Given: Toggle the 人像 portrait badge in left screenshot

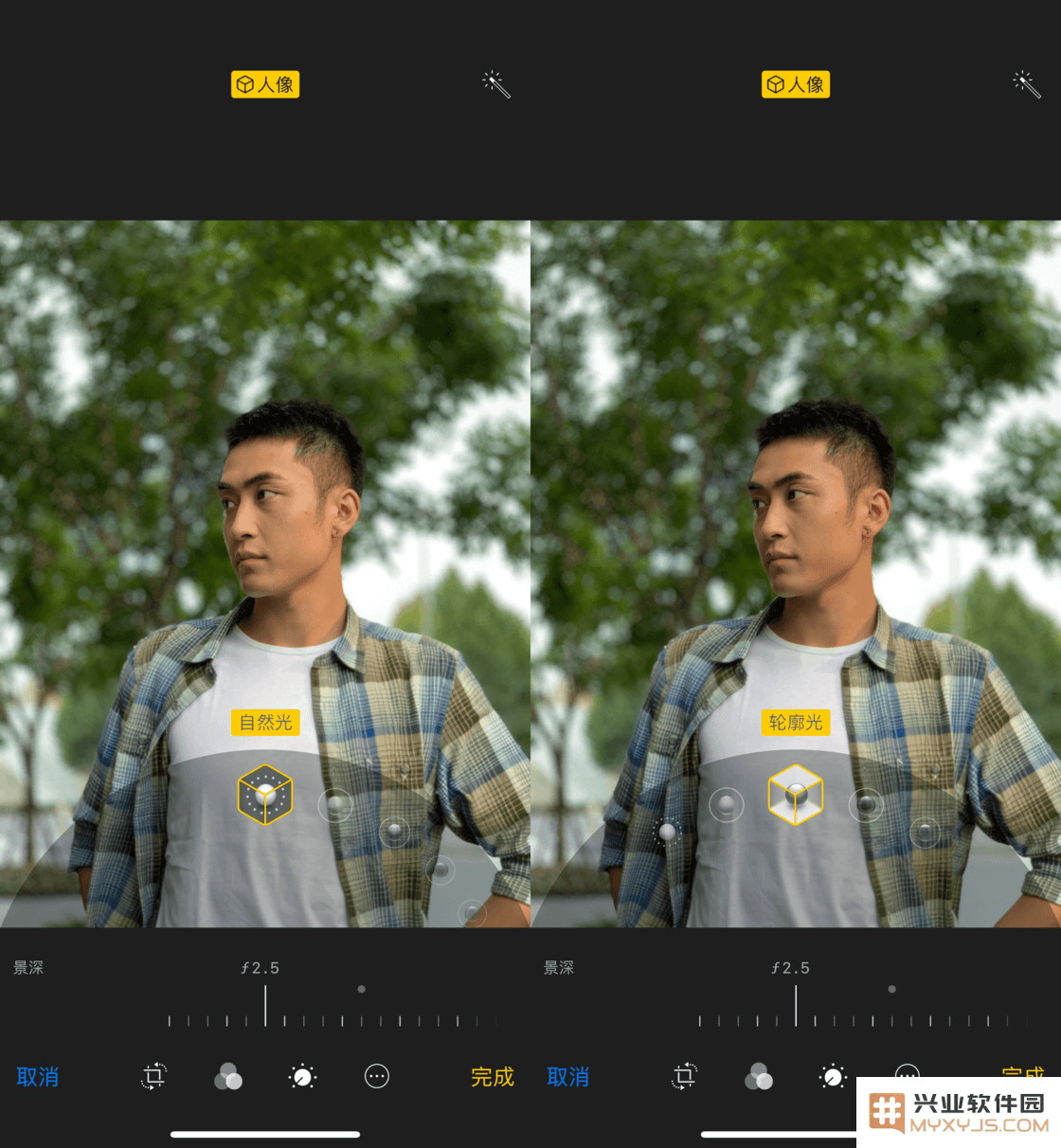Looking at the screenshot, I should click(x=265, y=84).
